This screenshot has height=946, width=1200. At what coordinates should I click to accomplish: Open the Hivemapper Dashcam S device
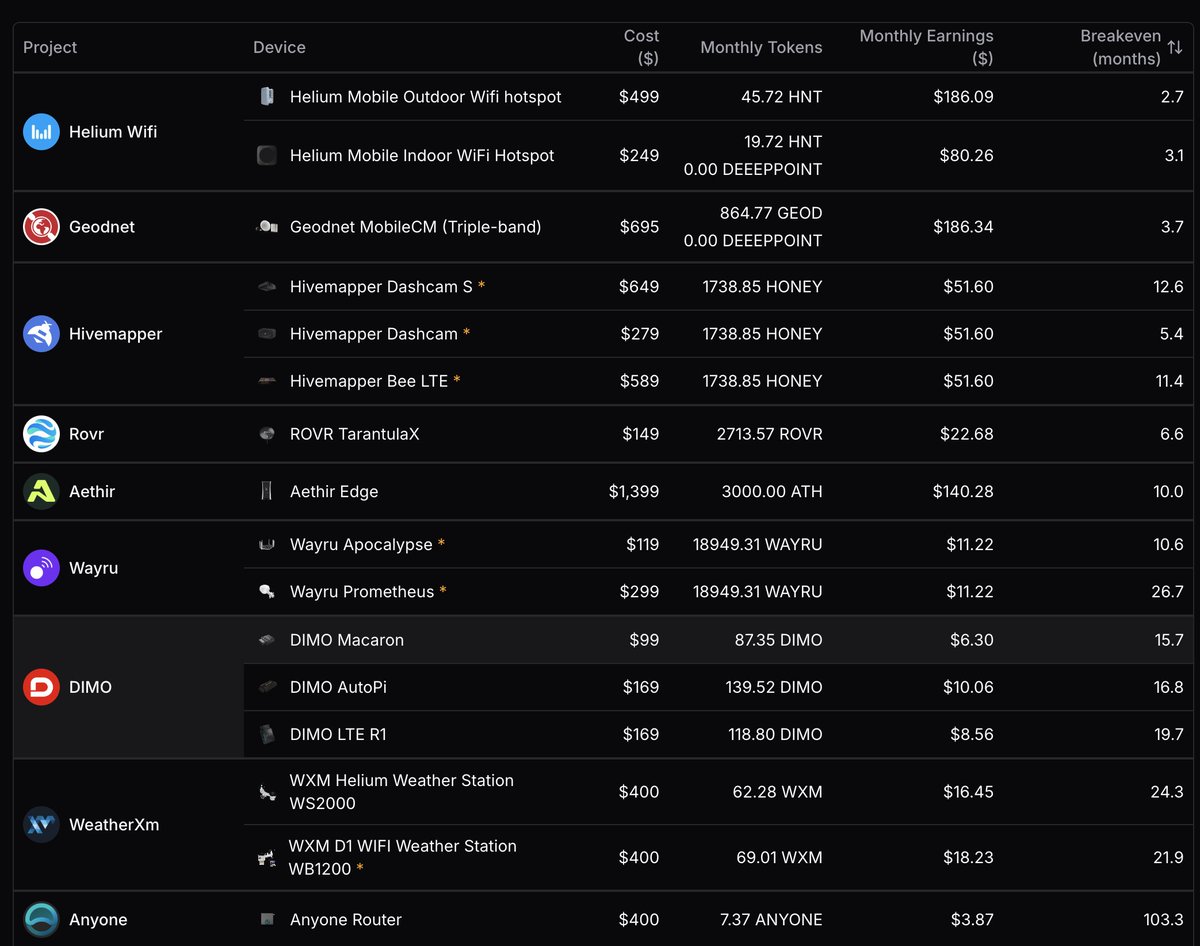(x=381, y=286)
